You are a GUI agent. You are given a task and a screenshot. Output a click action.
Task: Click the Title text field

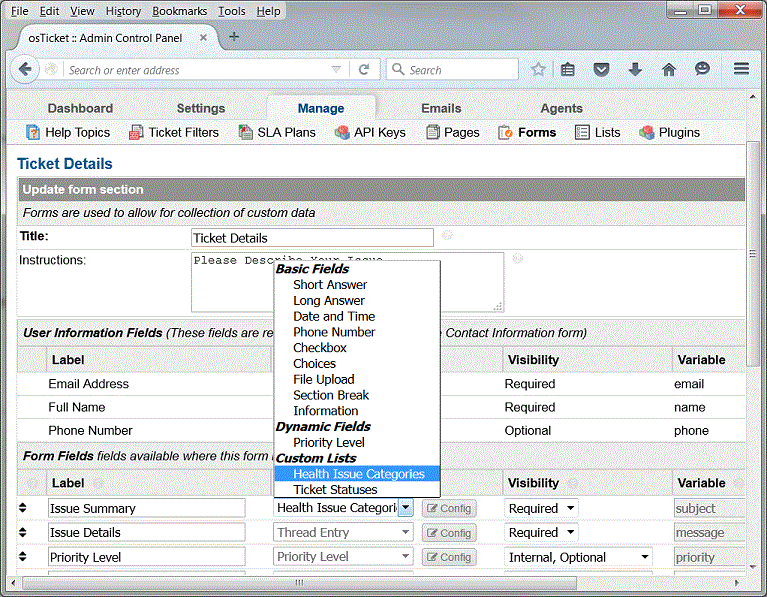tap(312, 238)
